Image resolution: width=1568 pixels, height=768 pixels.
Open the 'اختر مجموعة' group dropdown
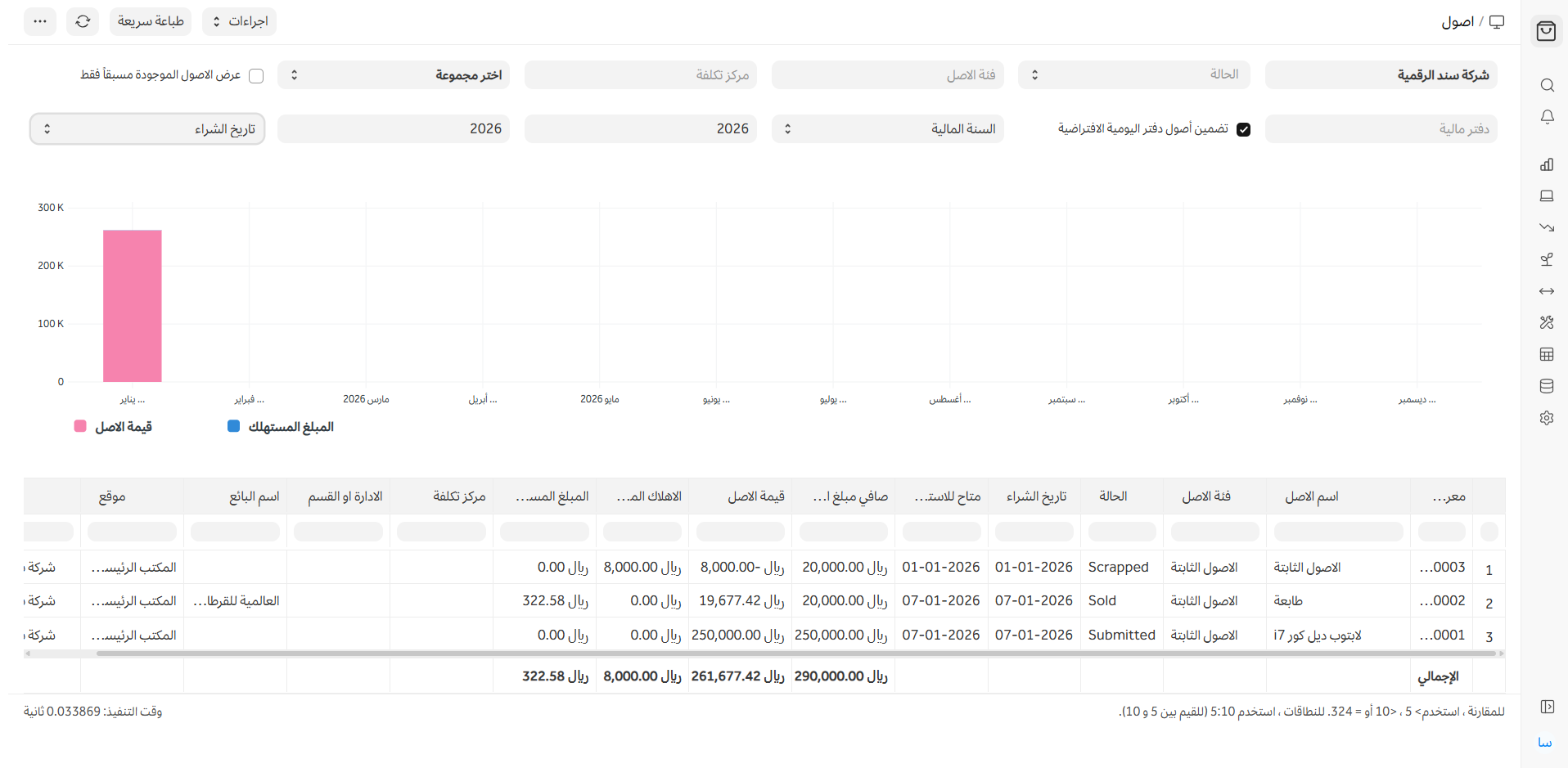tap(394, 75)
